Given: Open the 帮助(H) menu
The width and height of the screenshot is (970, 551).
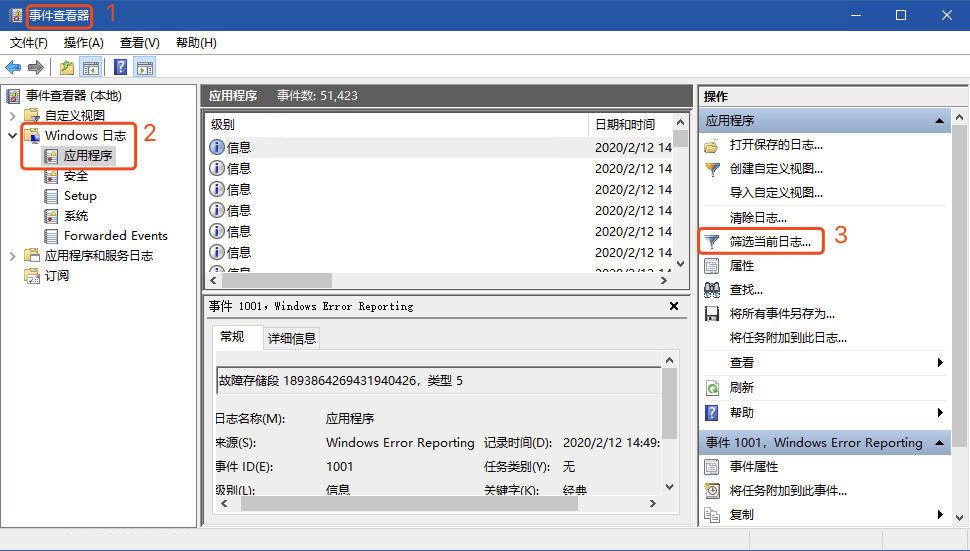Looking at the screenshot, I should coord(196,43).
